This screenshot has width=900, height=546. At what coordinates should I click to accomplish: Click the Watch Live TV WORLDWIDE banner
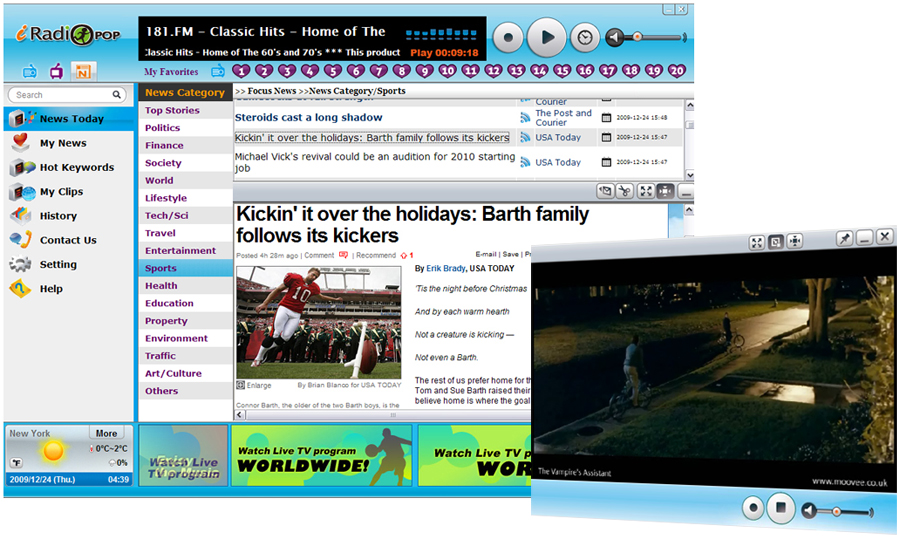click(321, 455)
